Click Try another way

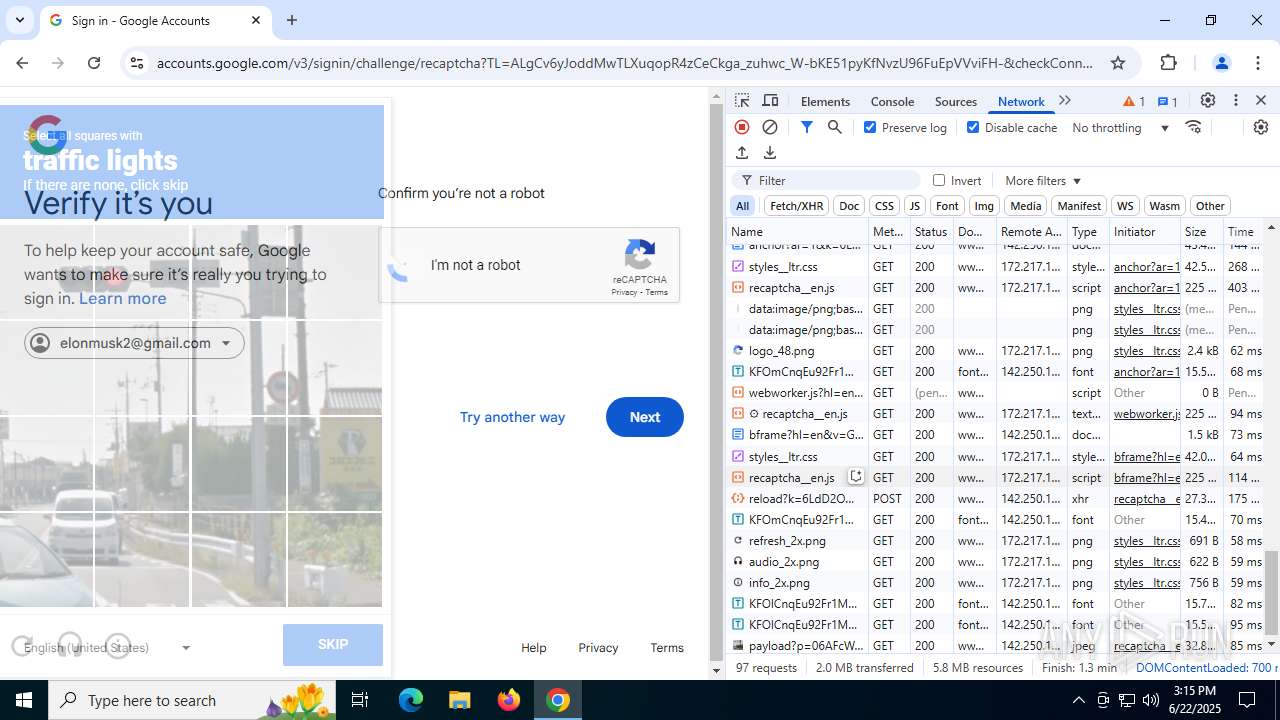tap(512, 417)
